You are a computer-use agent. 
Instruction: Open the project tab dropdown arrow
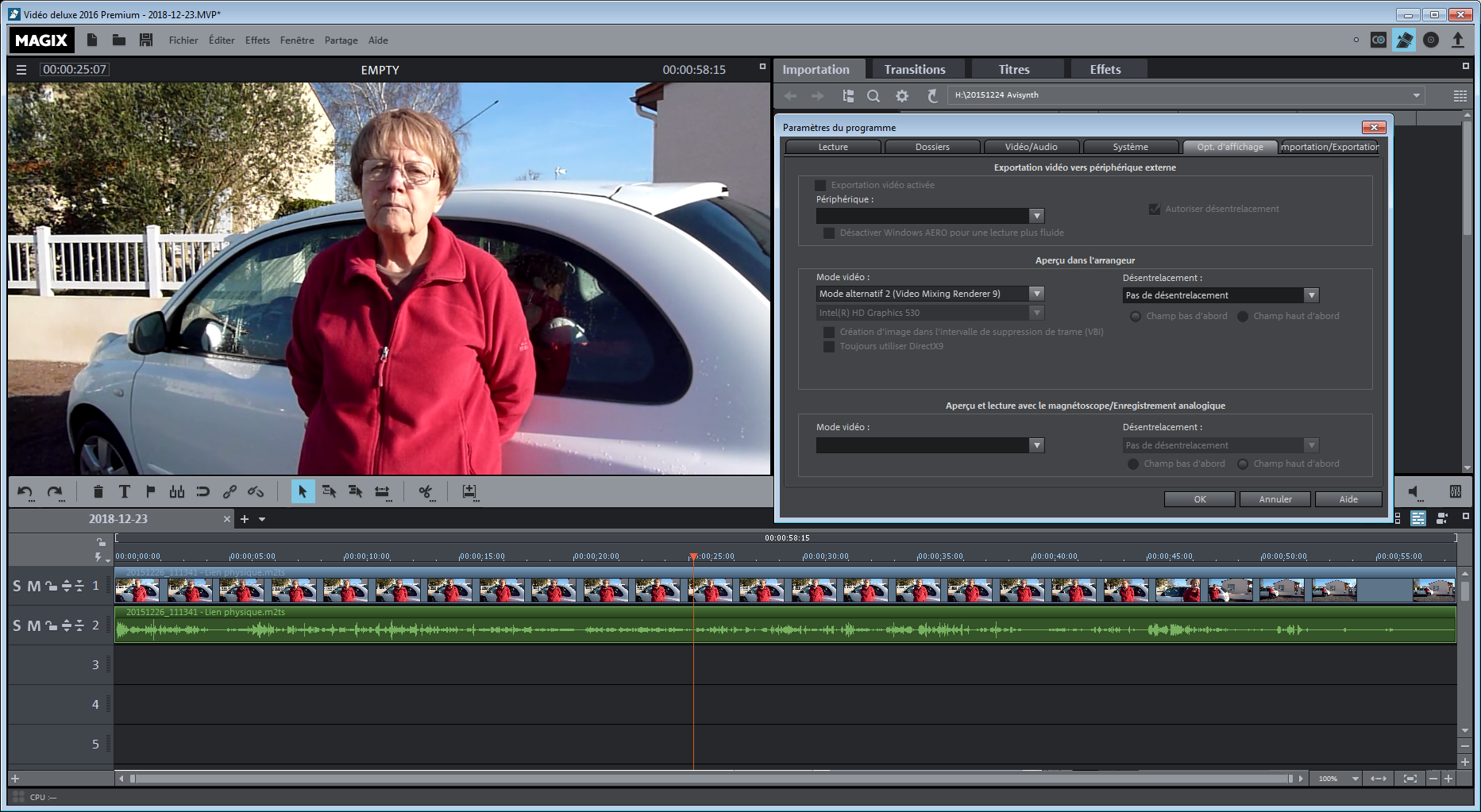tap(262, 520)
